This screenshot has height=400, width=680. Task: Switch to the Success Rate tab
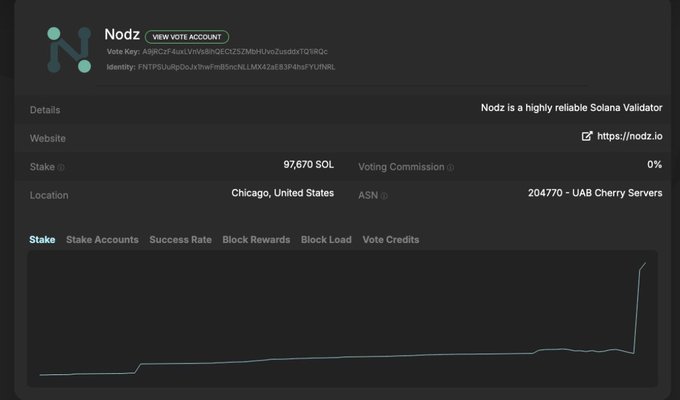(x=180, y=239)
